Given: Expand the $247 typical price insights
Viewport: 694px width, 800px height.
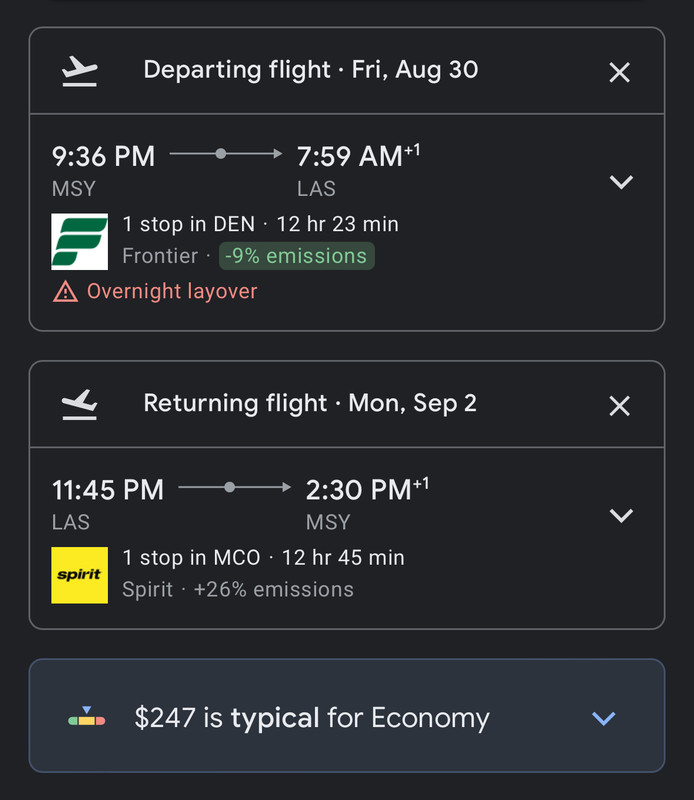Looking at the screenshot, I should (x=603, y=718).
